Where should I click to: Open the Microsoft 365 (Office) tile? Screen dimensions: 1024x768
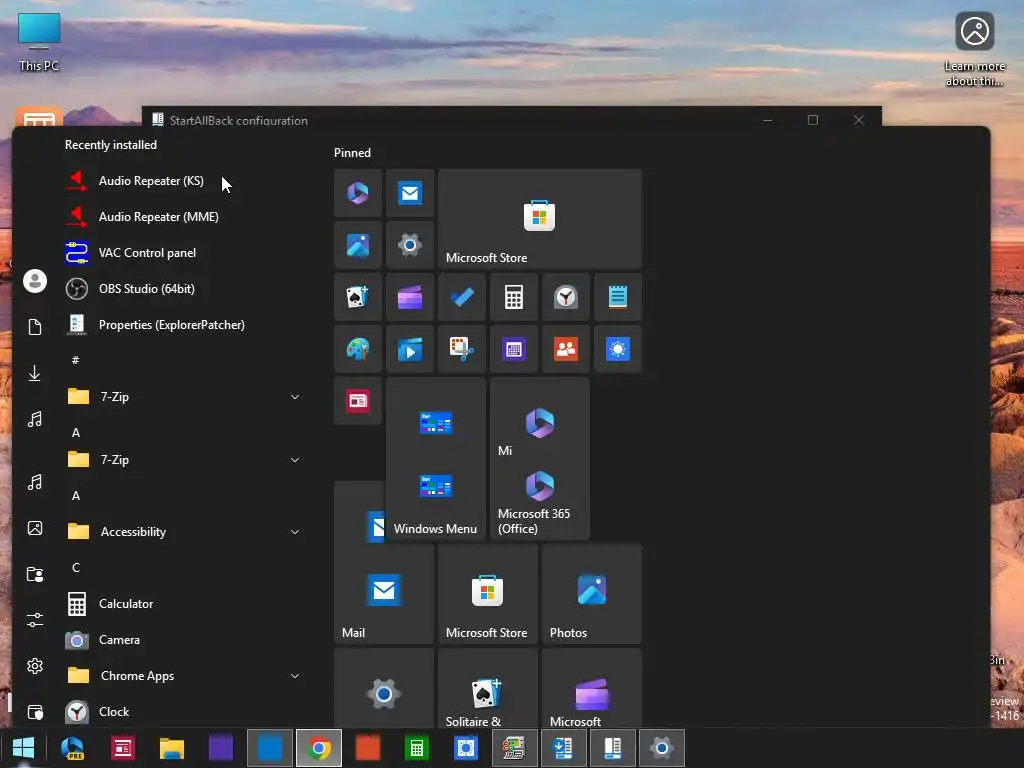[539, 502]
